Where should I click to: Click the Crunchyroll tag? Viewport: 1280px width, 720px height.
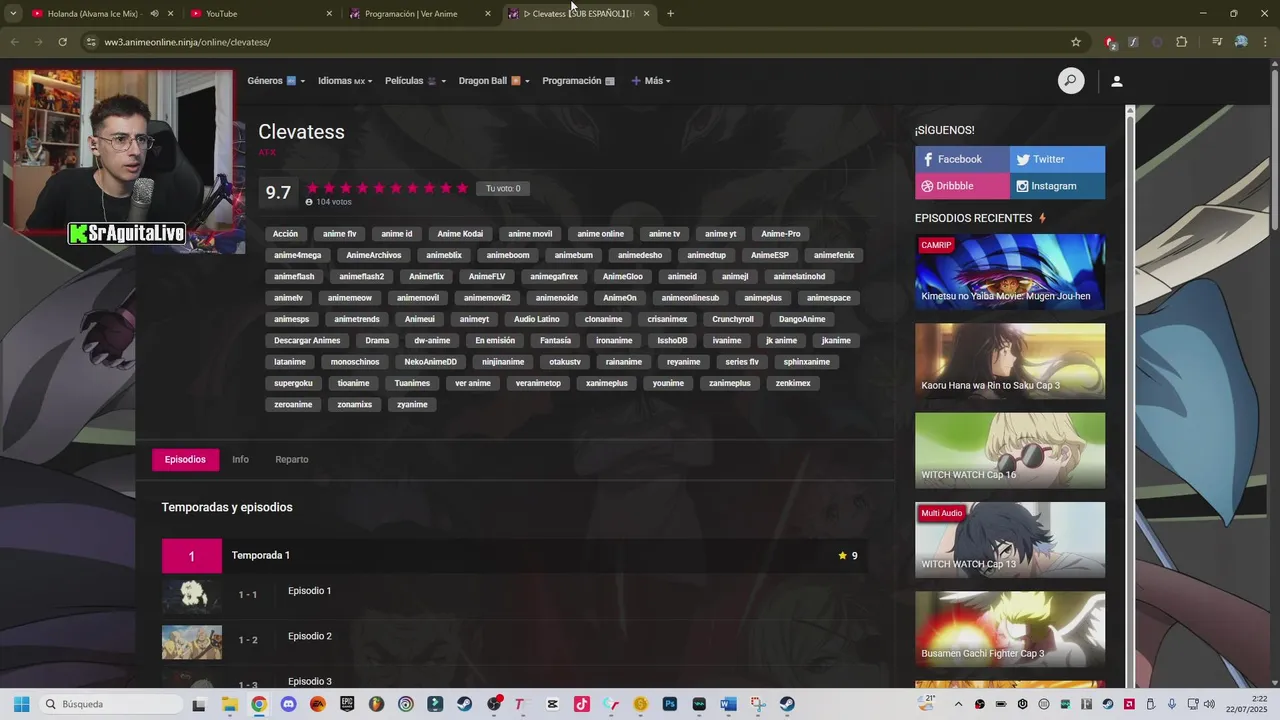point(733,319)
